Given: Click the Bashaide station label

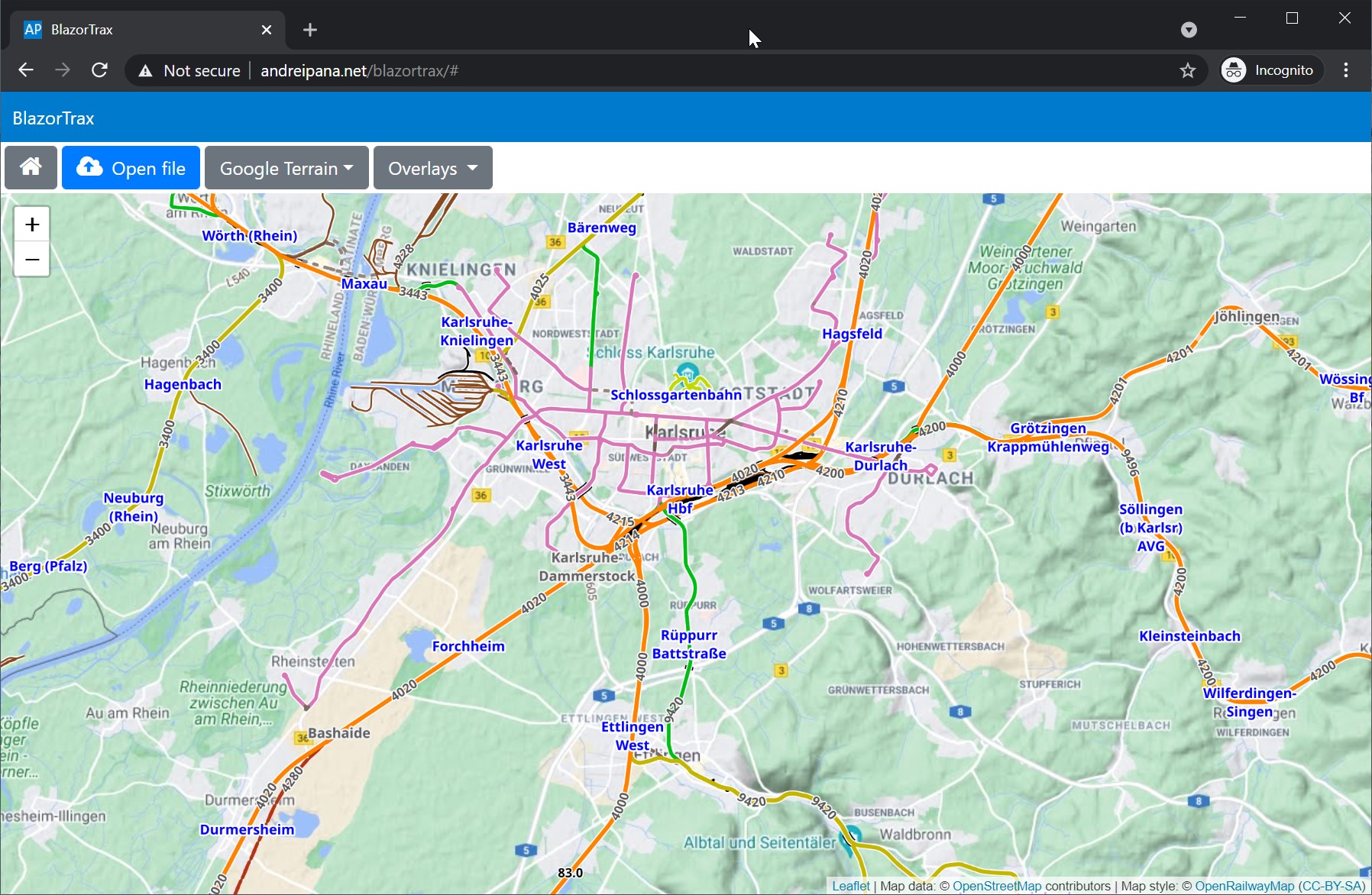Looking at the screenshot, I should pos(339,733).
